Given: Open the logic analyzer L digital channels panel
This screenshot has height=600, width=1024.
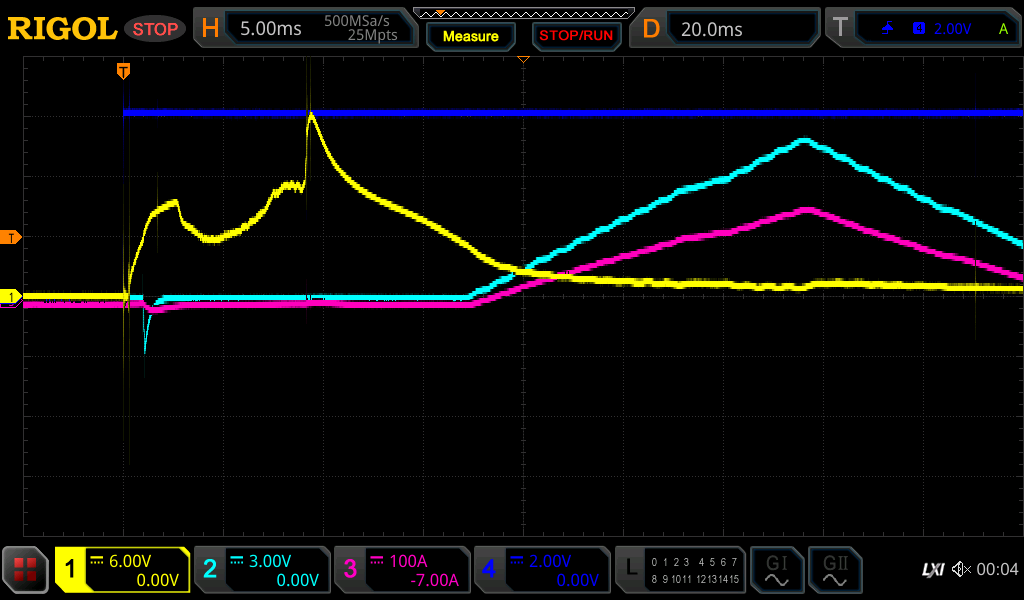Looking at the screenshot, I should [x=680, y=570].
